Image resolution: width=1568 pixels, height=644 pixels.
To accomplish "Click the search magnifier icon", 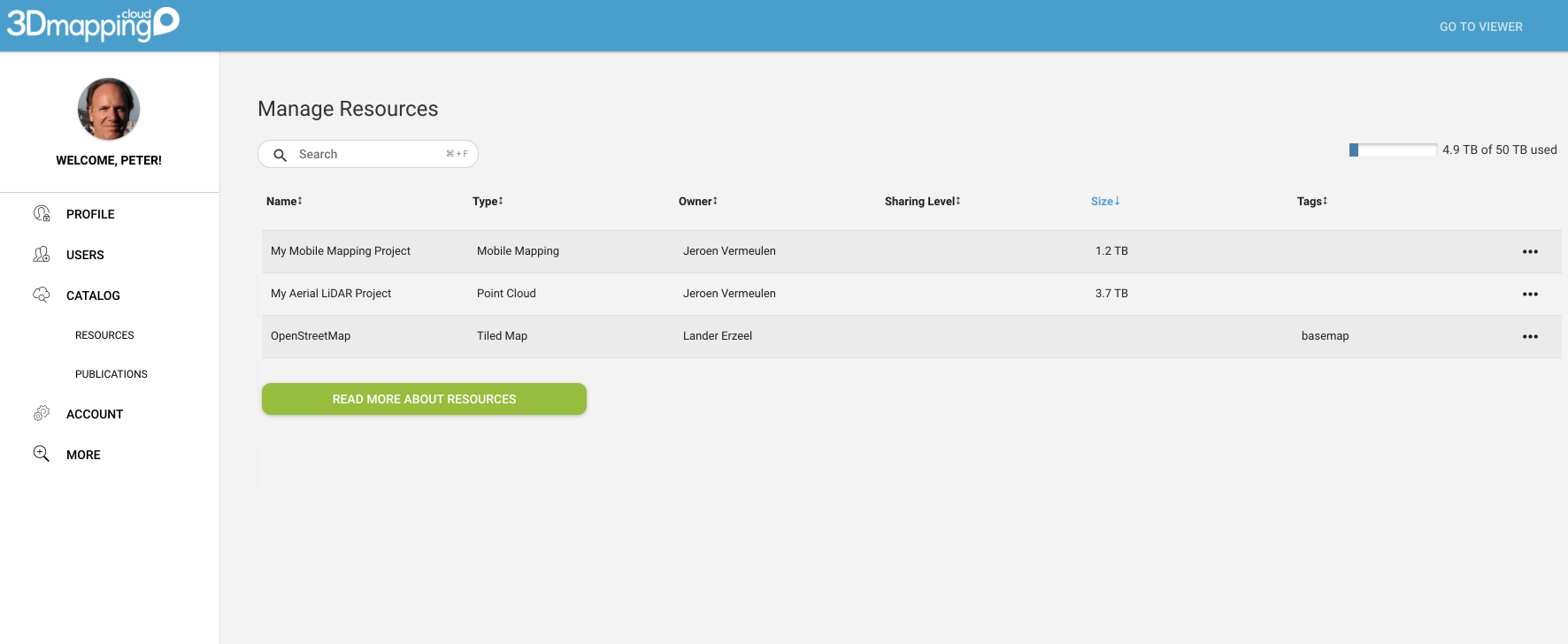I will (x=280, y=155).
